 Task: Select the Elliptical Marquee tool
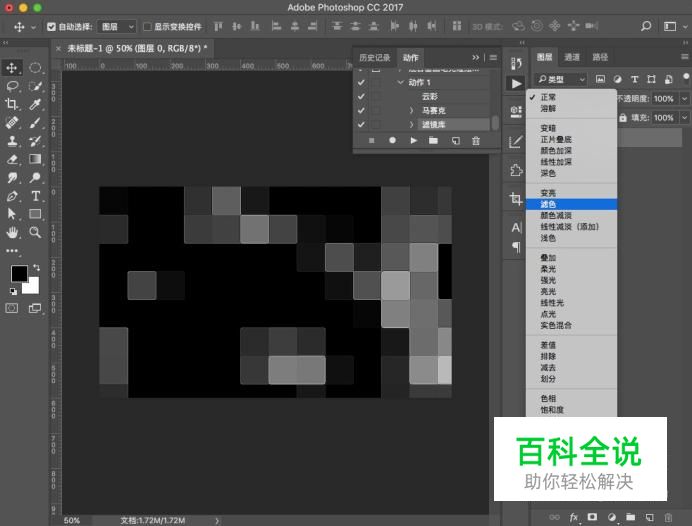tap(35, 68)
